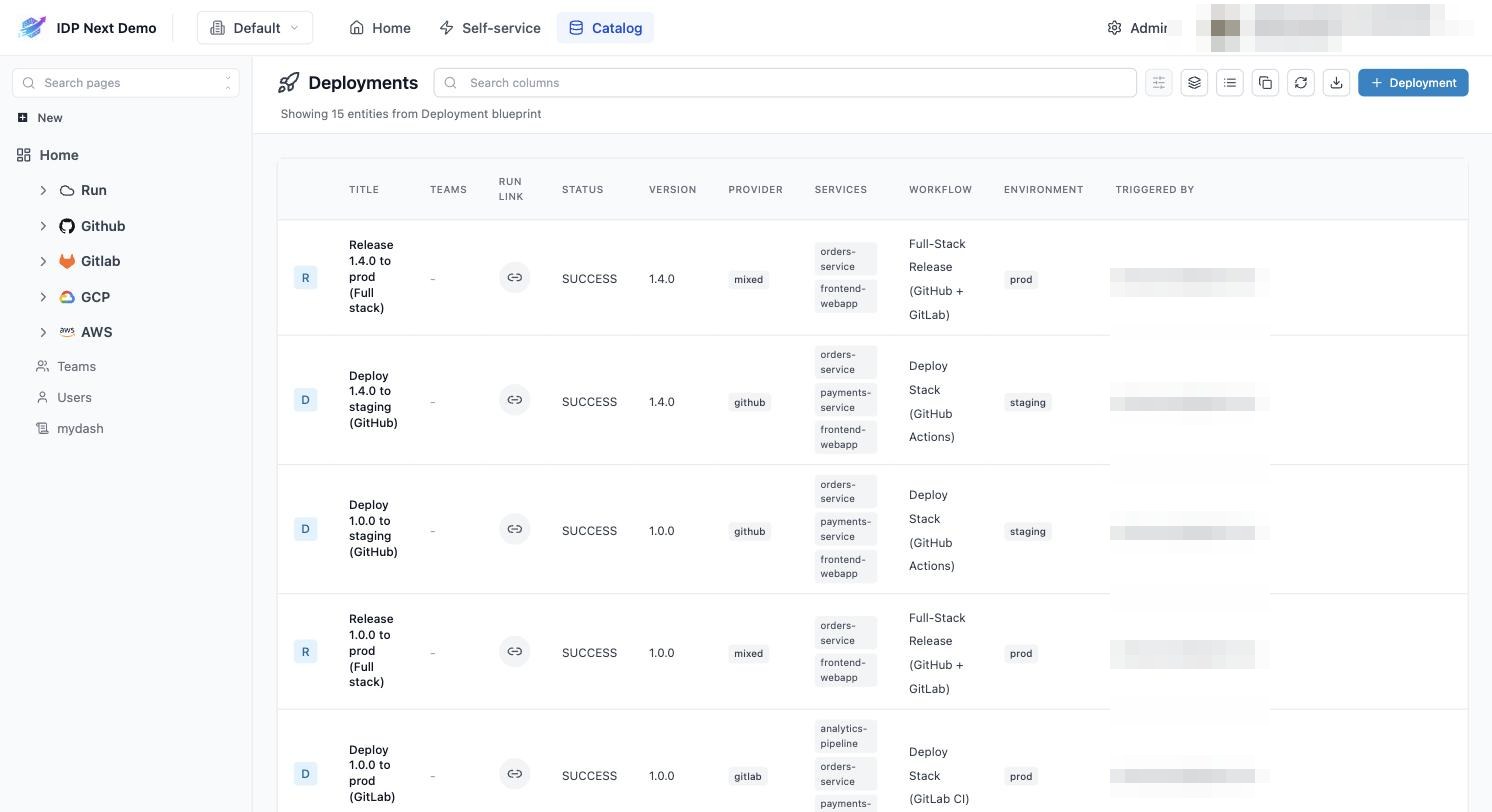This screenshot has height=812, width=1492.
Task: Open run link for Release 1.0.0 to prod
Action: pos(514,652)
